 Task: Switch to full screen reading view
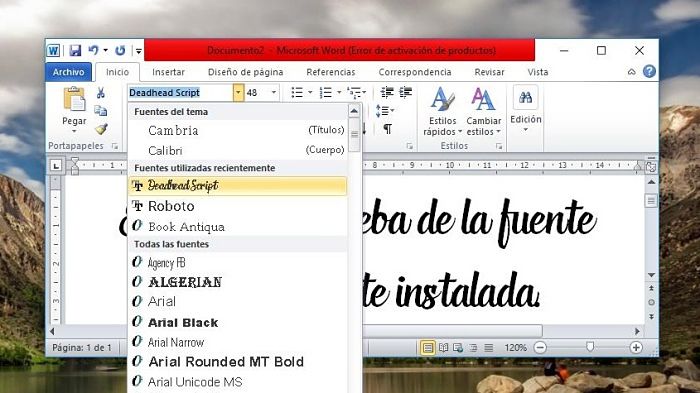[x=443, y=347]
